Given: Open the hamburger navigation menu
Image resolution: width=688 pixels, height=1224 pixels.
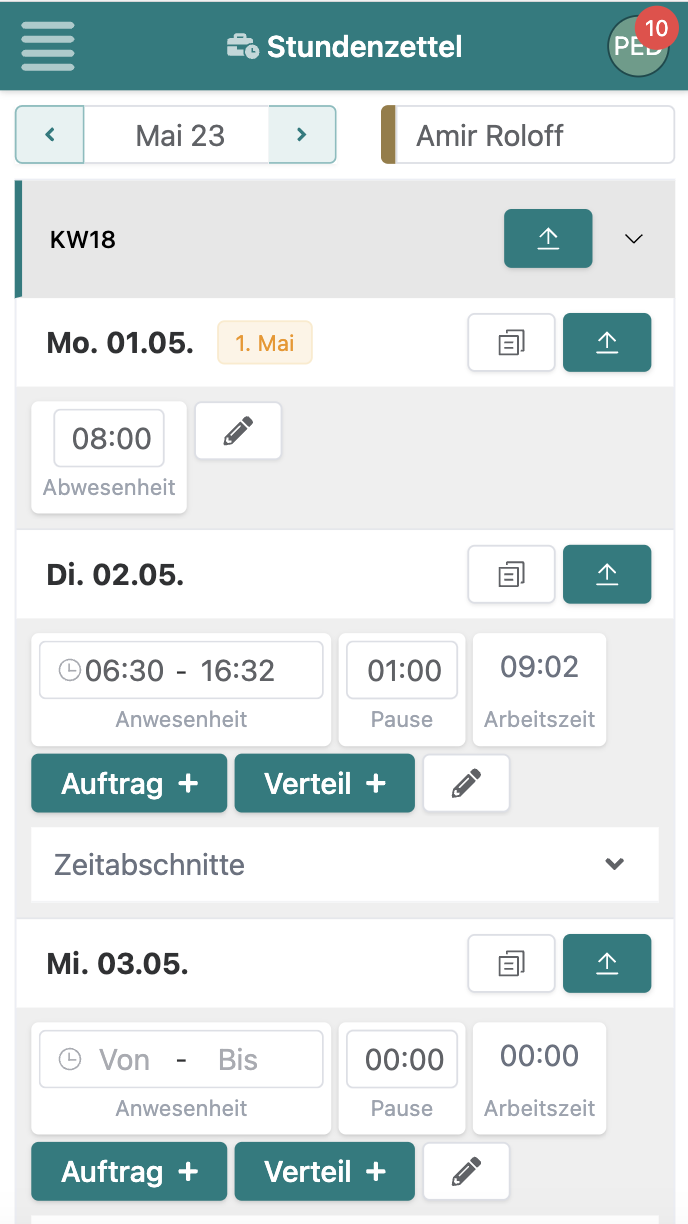Looking at the screenshot, I should pos(47,46).
